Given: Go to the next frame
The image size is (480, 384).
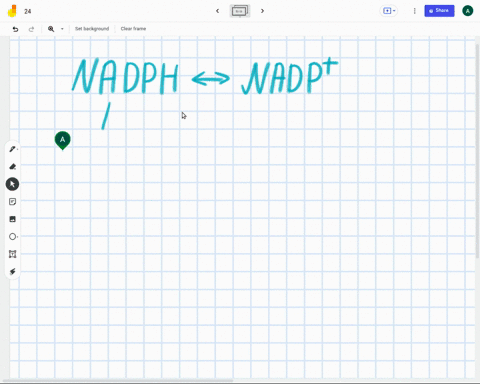Looking at the screenshot, I should (x=262, y=11).
